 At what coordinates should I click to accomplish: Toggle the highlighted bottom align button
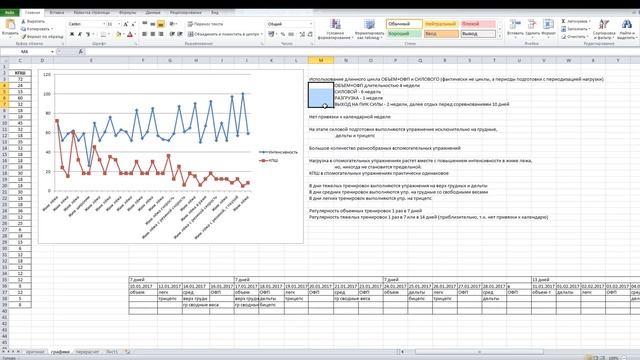click(x=161, y=24)
